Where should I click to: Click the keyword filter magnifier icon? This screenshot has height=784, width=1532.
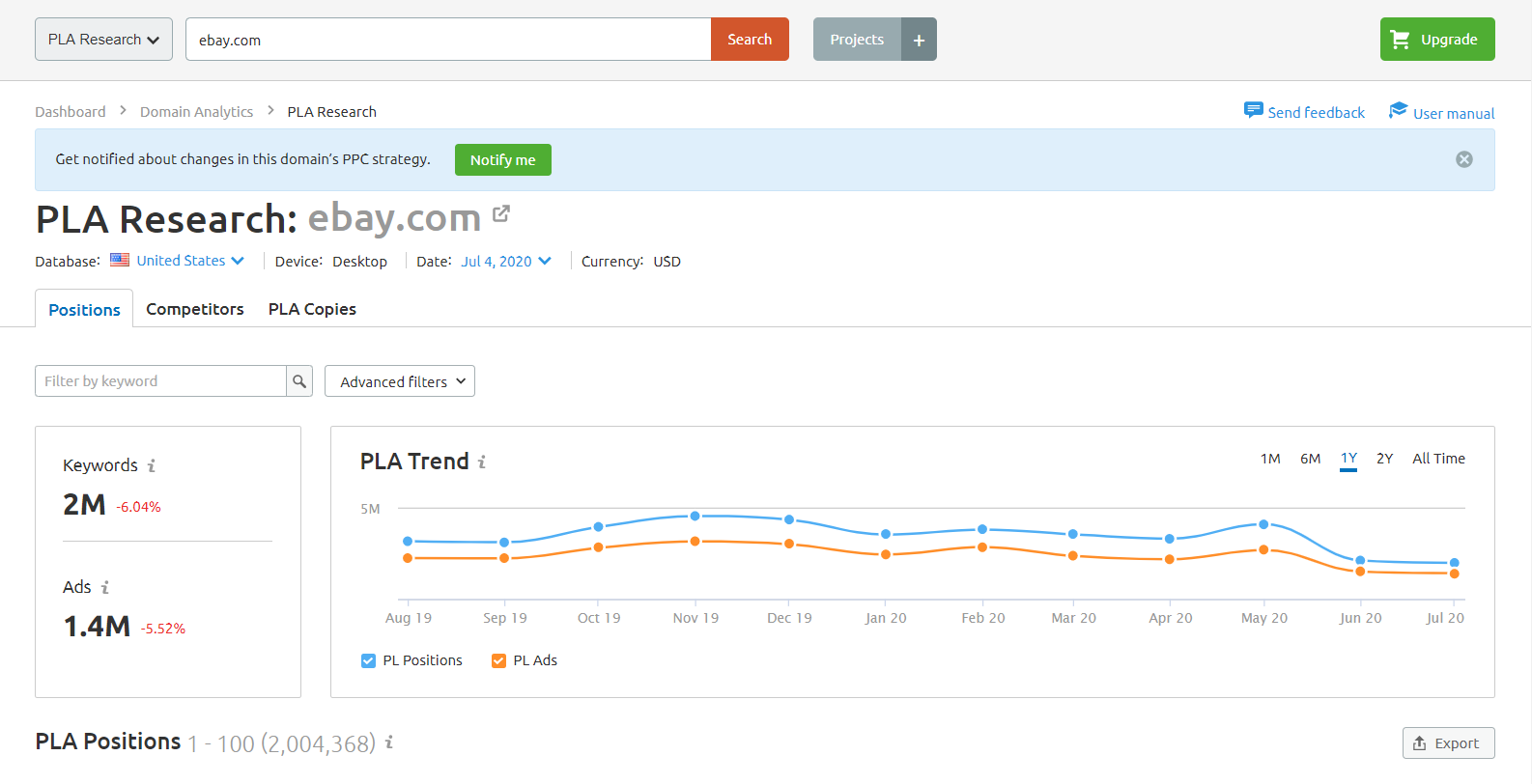coord(299,381)
